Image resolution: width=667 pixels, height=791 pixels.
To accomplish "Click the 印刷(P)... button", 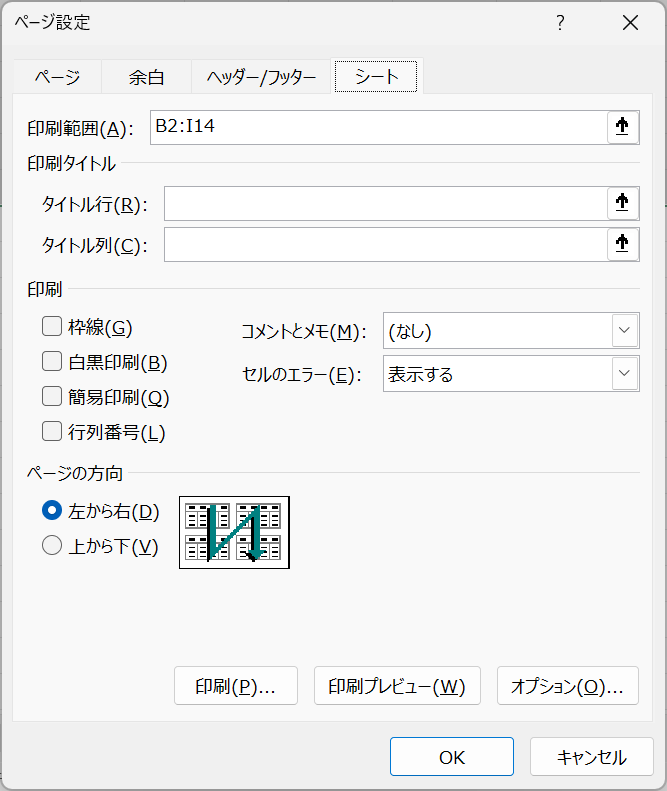I will click(236, 686).
